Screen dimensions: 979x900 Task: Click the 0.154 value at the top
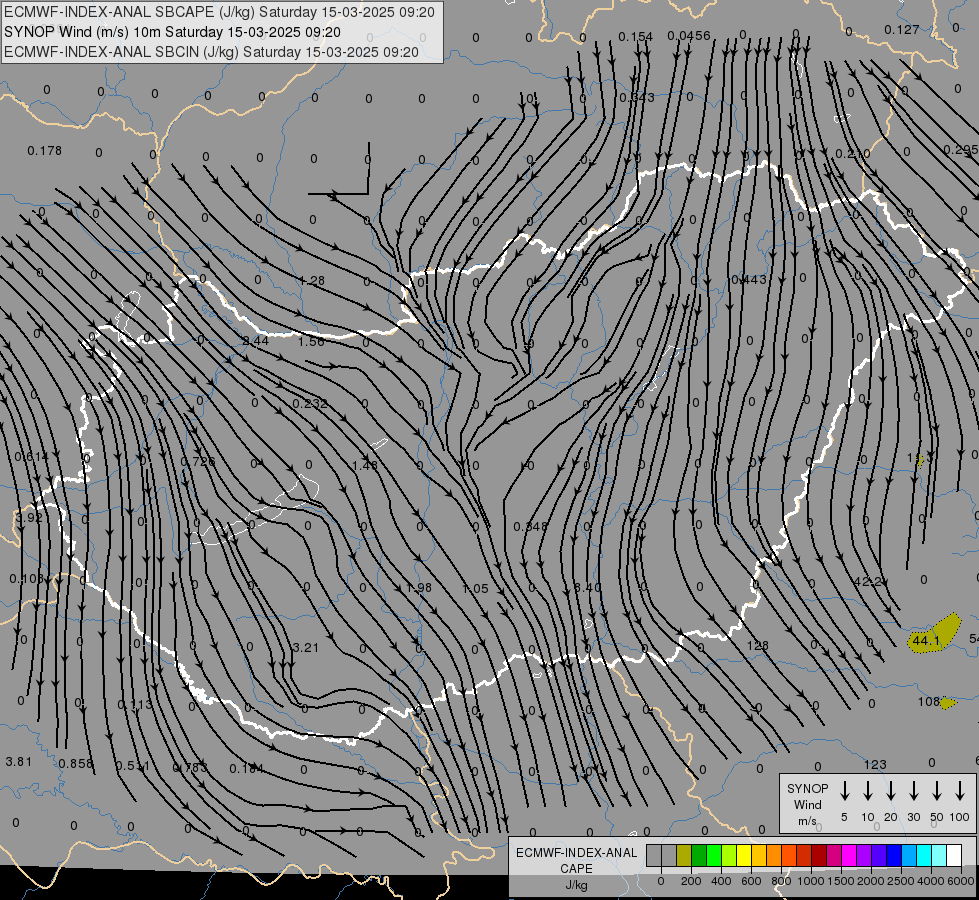636,37
